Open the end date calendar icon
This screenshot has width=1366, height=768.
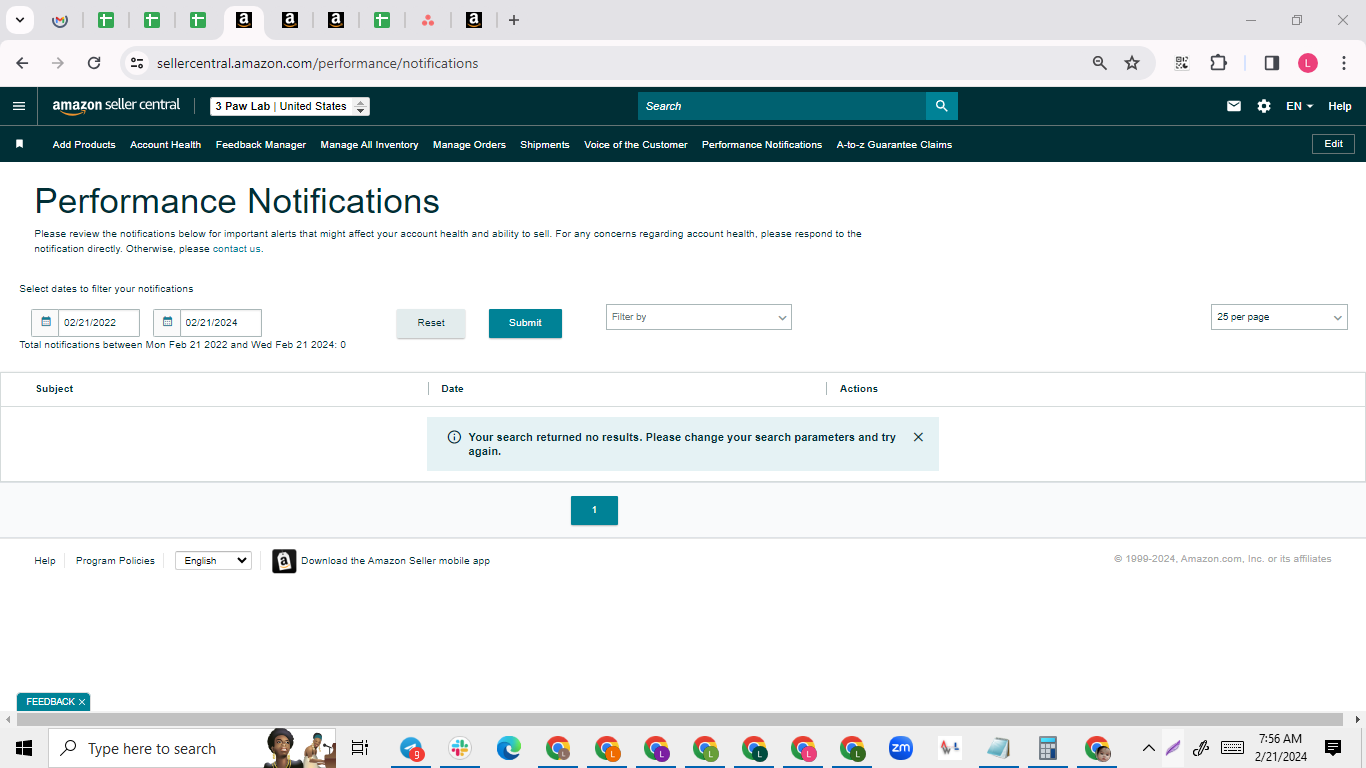(167, 322)
